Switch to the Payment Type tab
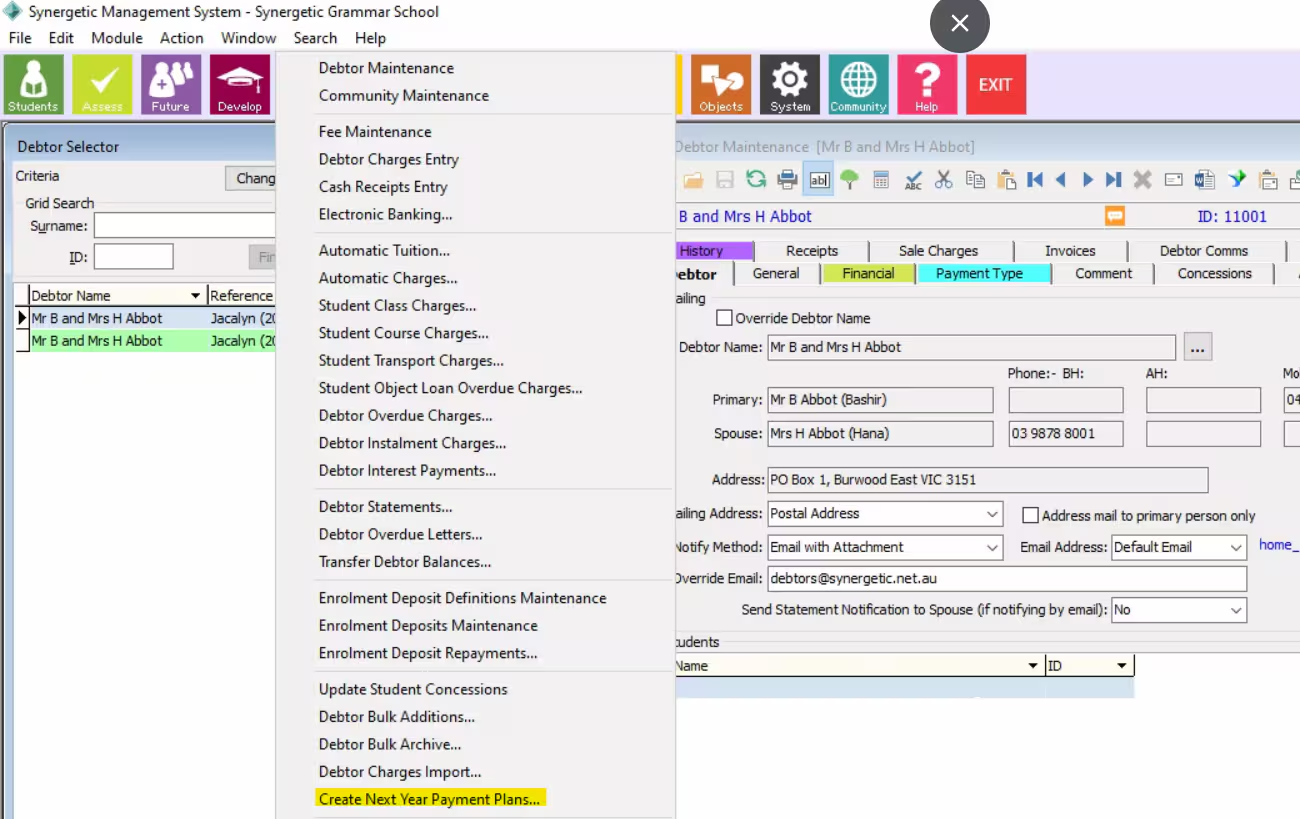Image resolution: width=1300 pixels, height=819 pixels. pyautogui.click(x=984, y=274)
